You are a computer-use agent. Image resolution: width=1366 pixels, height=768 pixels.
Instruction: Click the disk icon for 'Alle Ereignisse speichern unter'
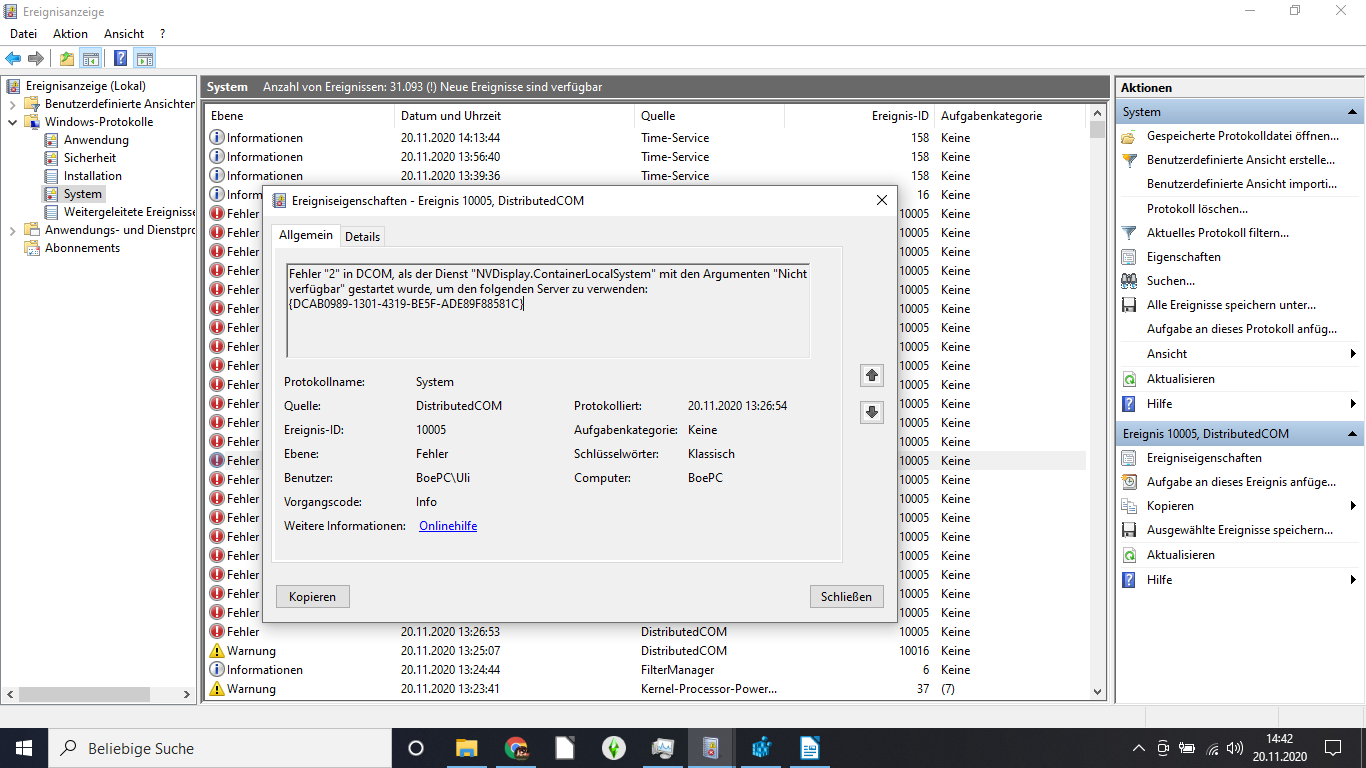coord(1129,305)
